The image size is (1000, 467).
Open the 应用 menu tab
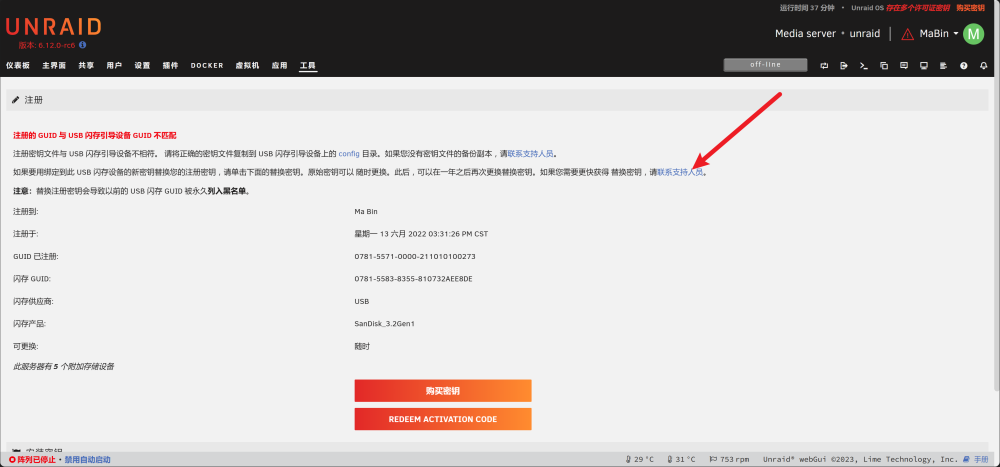pyautogui.click(x=279, y=65)
